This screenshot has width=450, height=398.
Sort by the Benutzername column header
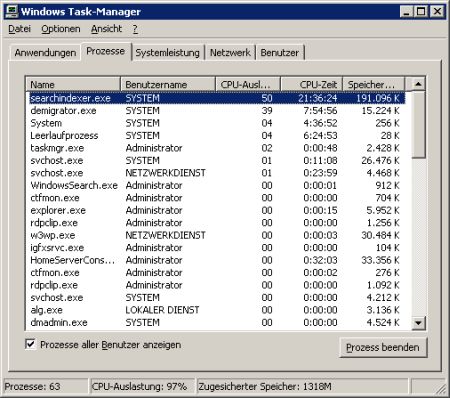coord(168,85)
